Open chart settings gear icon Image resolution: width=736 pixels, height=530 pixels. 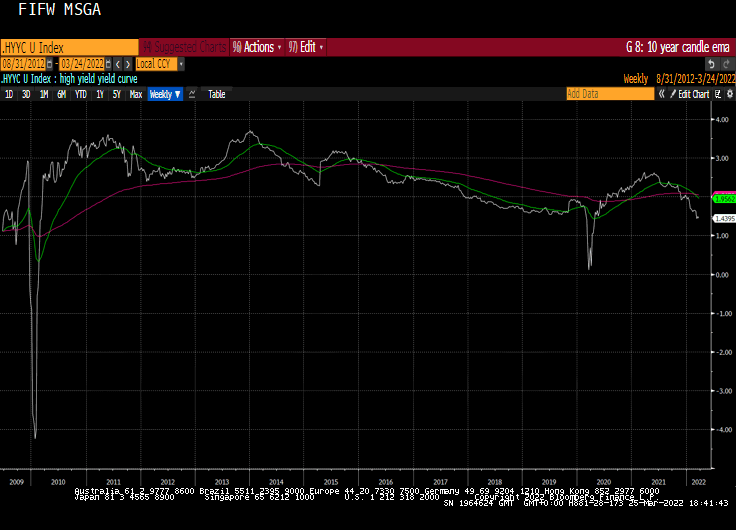[729, 94]
